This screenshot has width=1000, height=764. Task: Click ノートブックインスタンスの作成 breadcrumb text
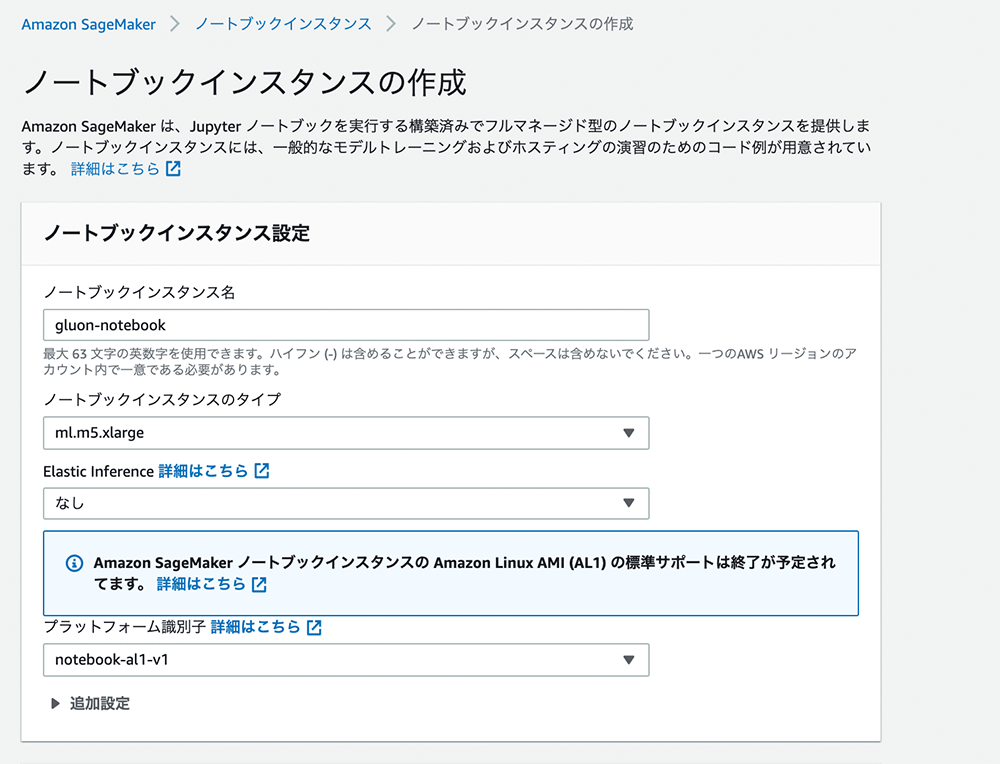(x=522, y=24)
